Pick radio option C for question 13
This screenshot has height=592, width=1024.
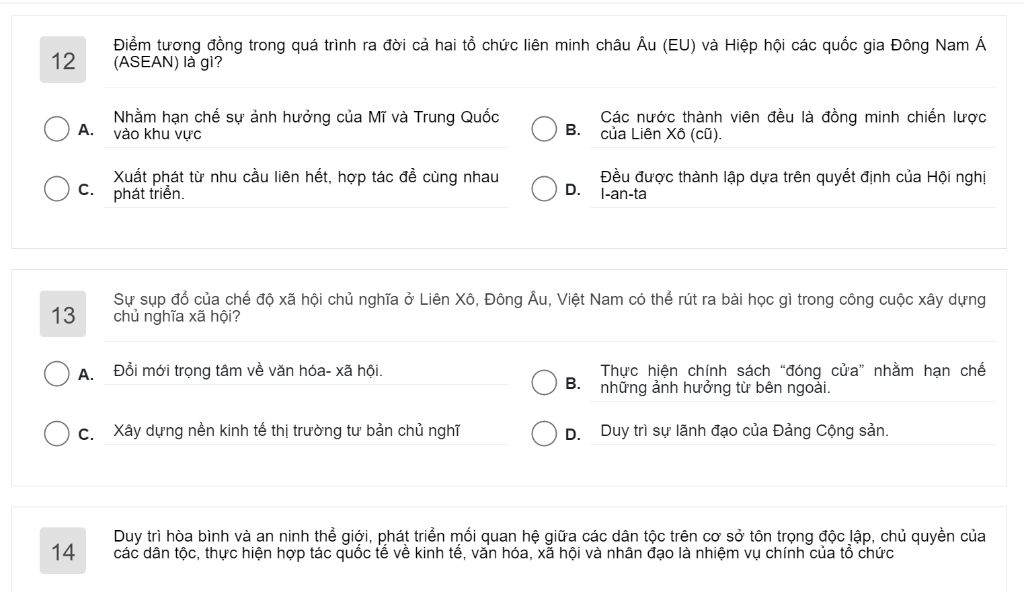(x=57, y=433)
